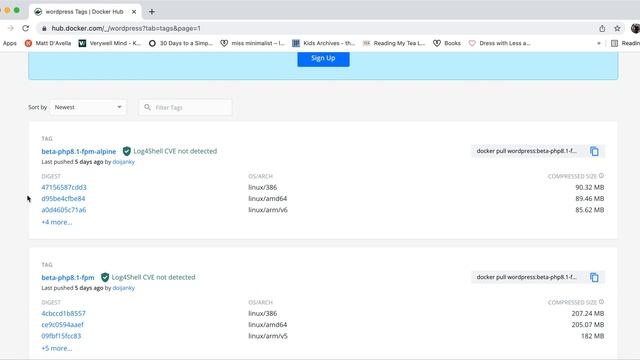The height and width of the screenshot is (360, 640).
Task: Select the wordpress Tags Docker Hub tab
Action: [85, 12]
